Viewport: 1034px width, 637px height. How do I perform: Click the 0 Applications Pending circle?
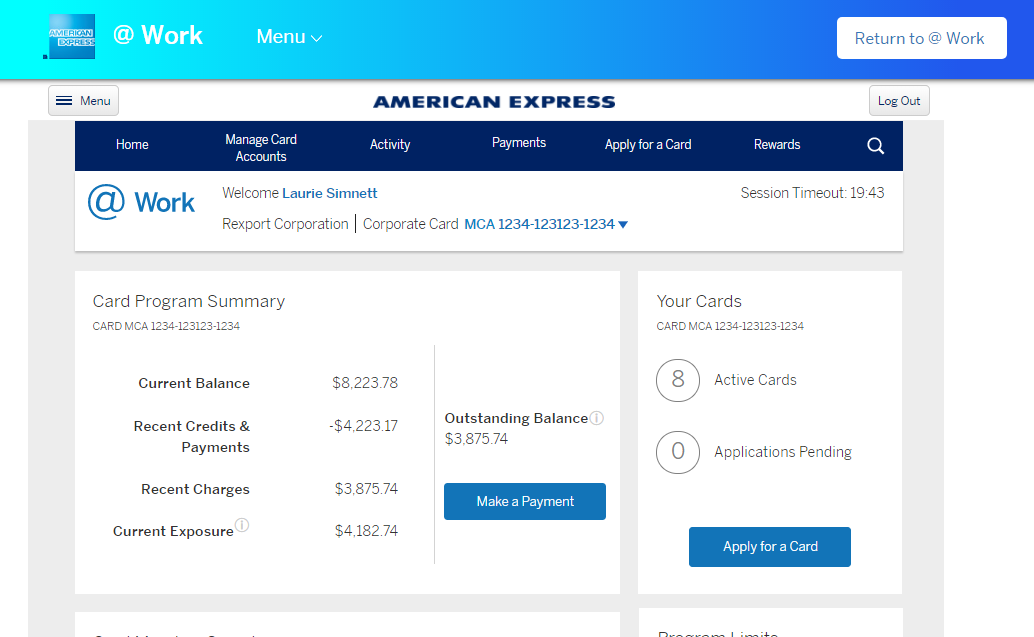(678, 452)
